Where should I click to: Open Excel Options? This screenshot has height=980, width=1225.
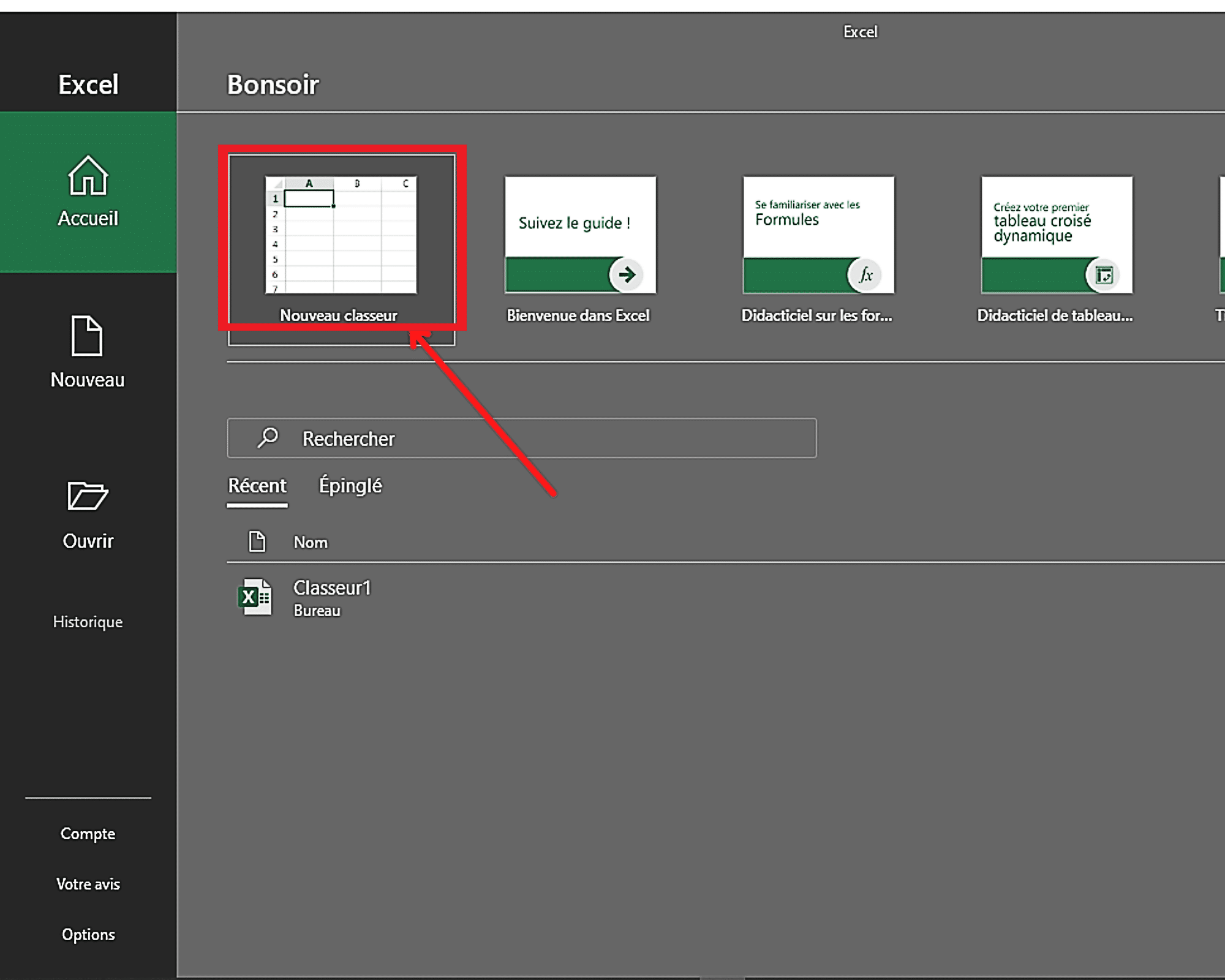[x=88, y=934]
